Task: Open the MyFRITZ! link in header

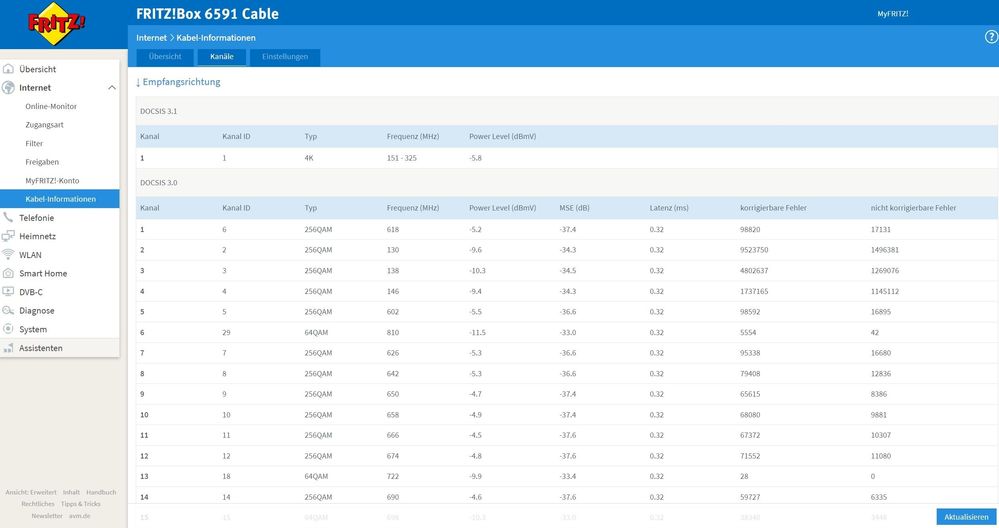Action: (891, 14)
